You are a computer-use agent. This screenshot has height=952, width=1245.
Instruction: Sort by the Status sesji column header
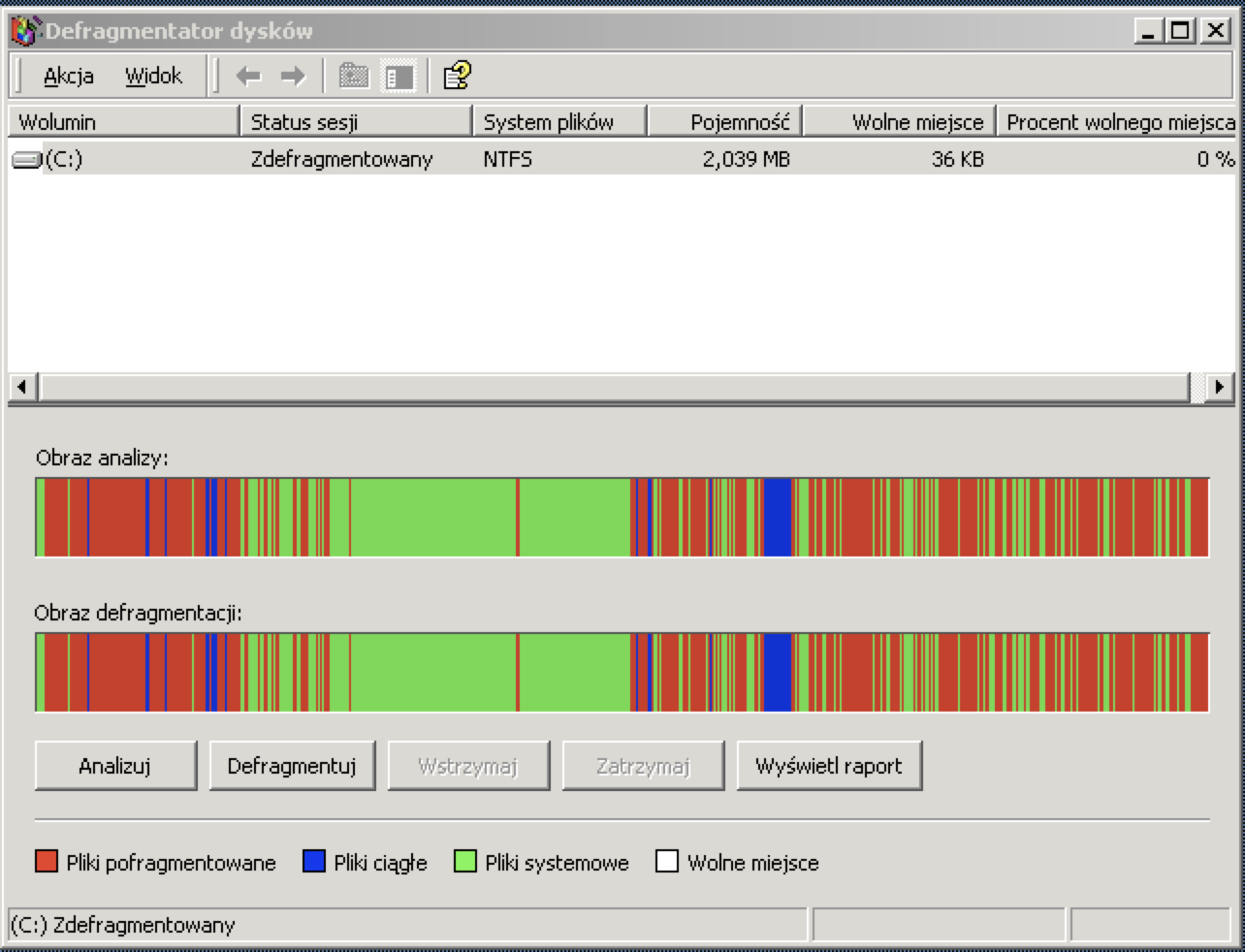tap(356, 122)
